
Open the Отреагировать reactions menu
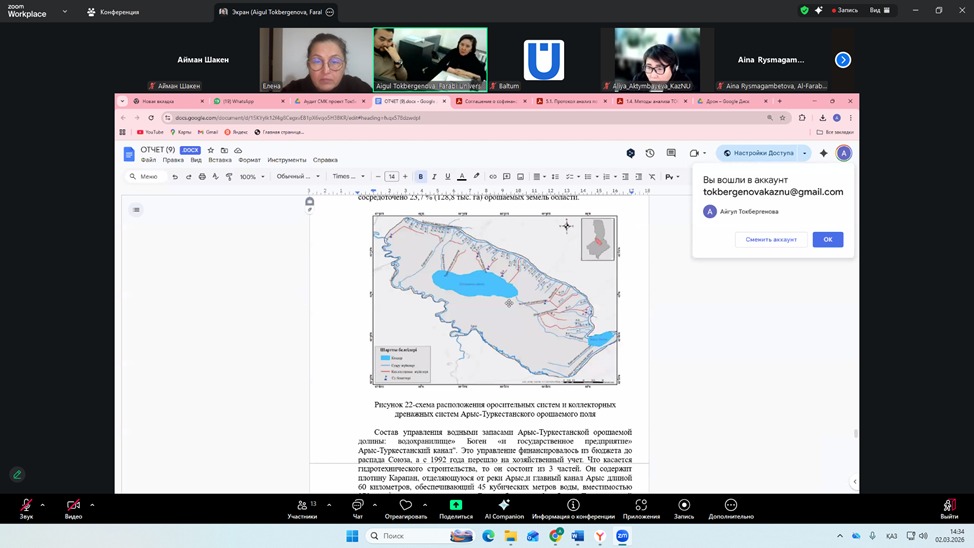click(x=405, y=506)
